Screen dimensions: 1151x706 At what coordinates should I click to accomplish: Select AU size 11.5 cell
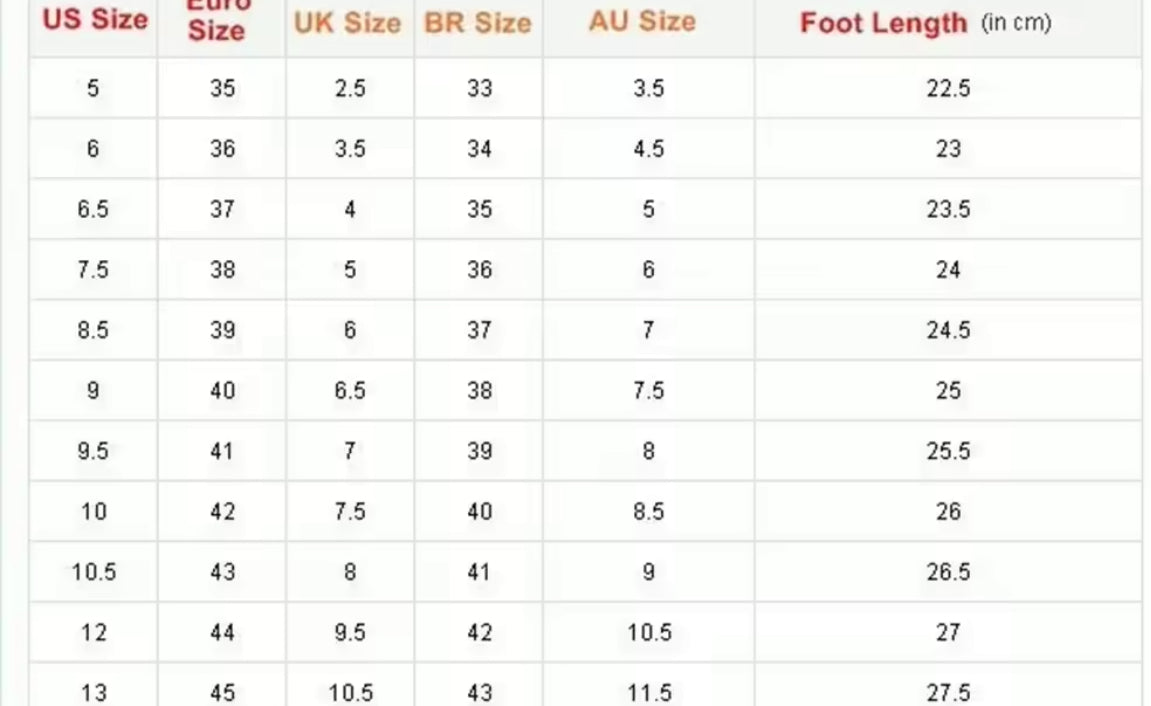[648, 692]
